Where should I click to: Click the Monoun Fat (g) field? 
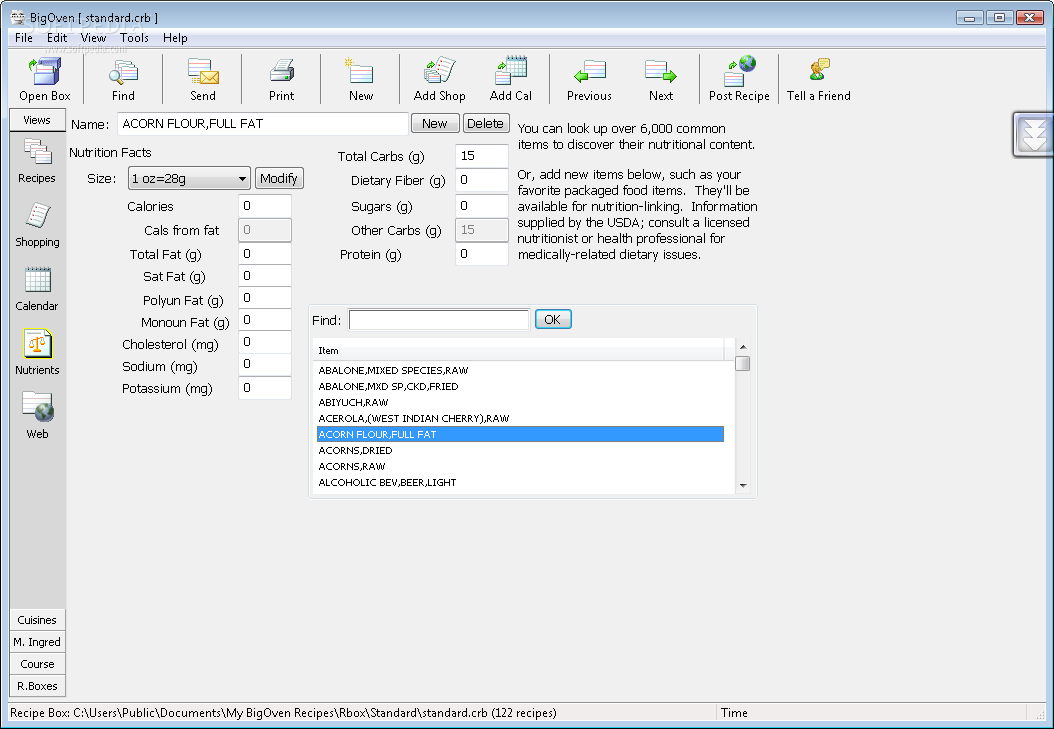point(265,320)
